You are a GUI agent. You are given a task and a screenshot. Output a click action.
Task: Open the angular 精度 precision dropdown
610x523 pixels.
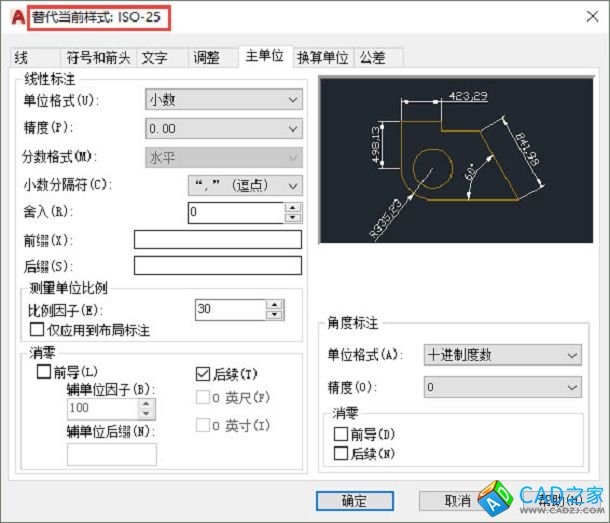(501, 386)
